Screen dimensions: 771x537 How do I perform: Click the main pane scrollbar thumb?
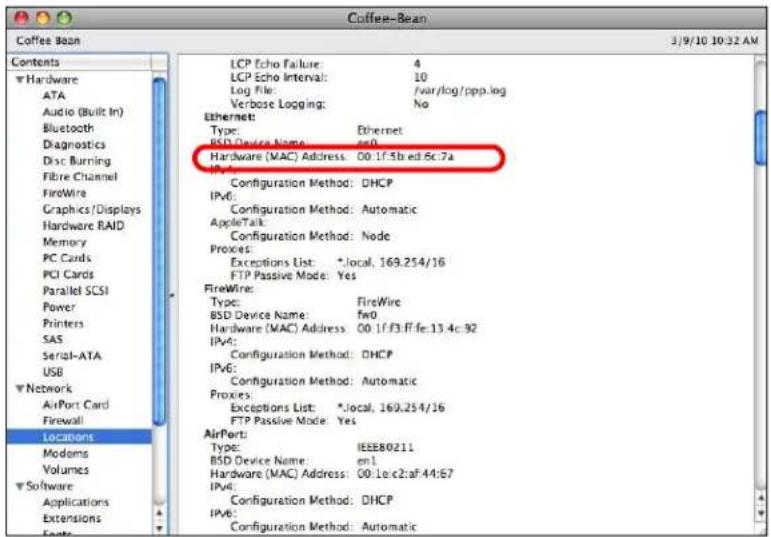coord(760,138)
